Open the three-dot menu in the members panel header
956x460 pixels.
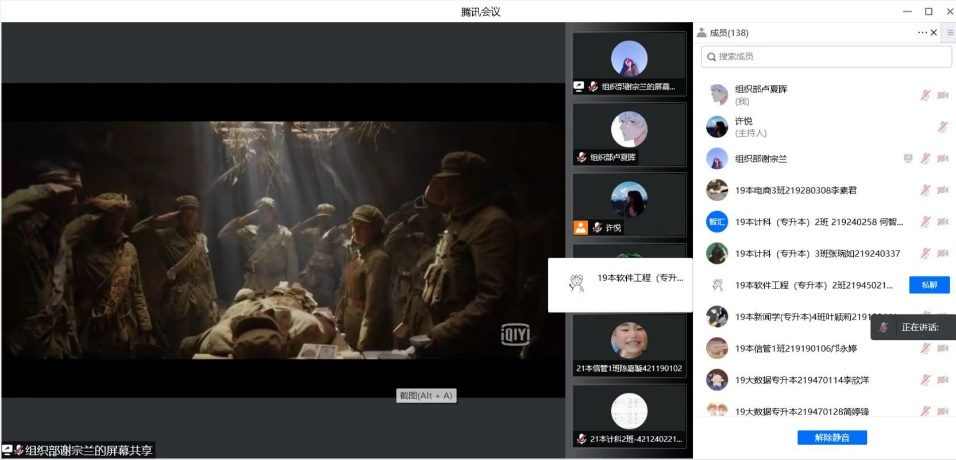click(922, 32)
